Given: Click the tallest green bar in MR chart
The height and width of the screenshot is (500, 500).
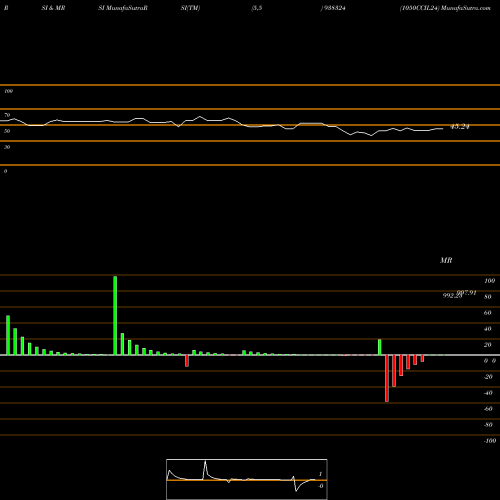Looking at the screenshot, I should 115,316.
